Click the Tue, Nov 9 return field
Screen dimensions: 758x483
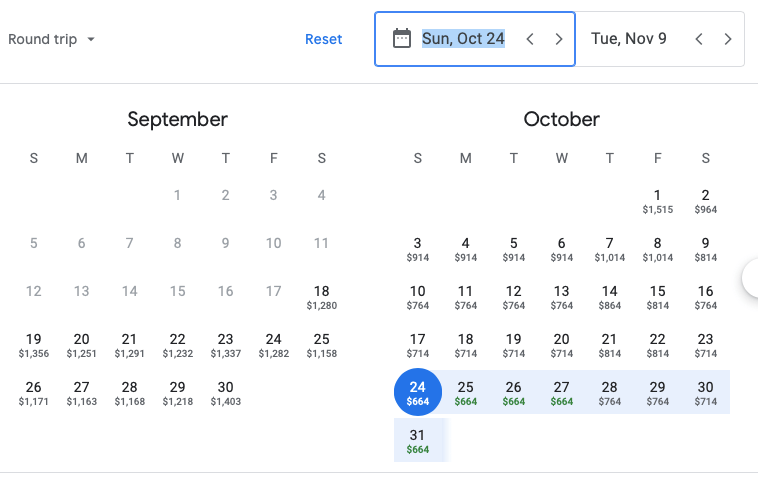tap(628, 39)
